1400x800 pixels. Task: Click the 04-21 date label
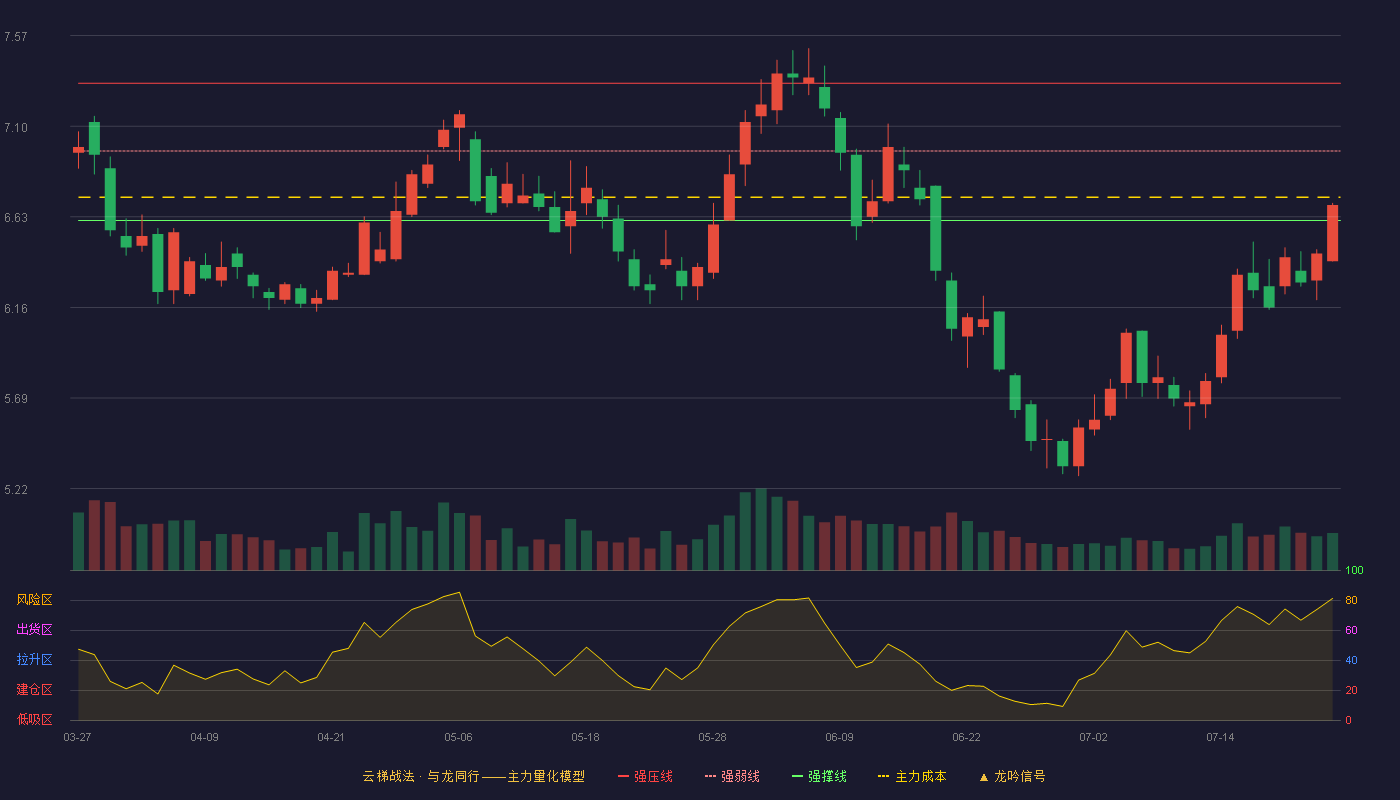tap(331, 737)
